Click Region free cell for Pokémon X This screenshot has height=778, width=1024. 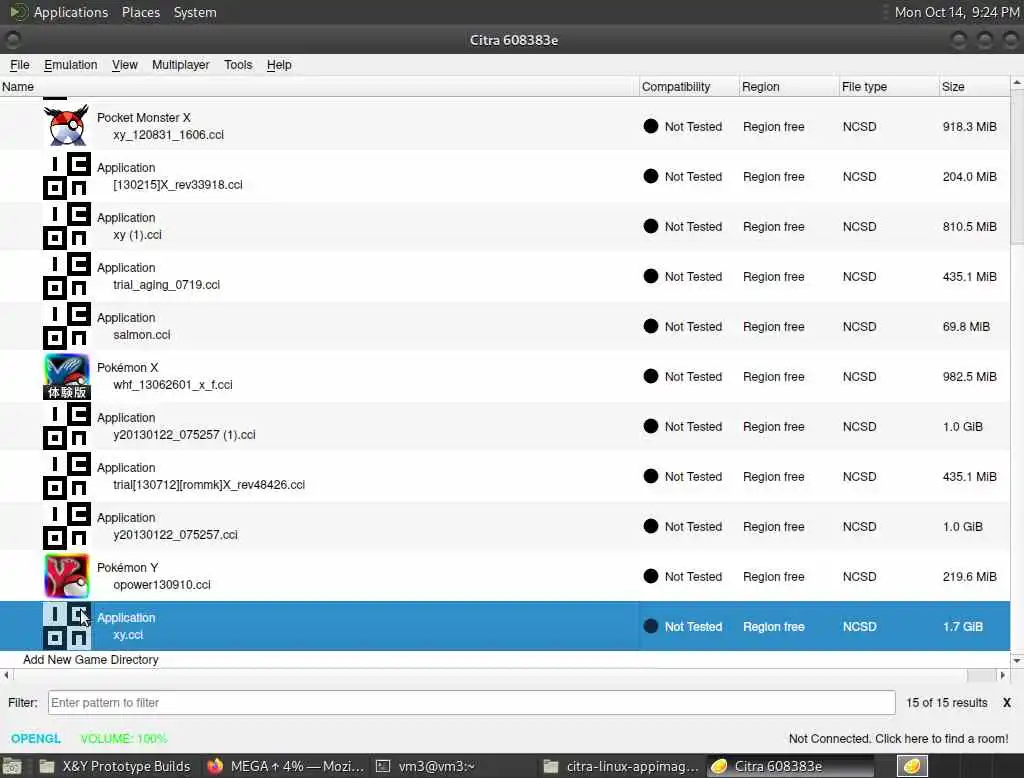[773, 376]
